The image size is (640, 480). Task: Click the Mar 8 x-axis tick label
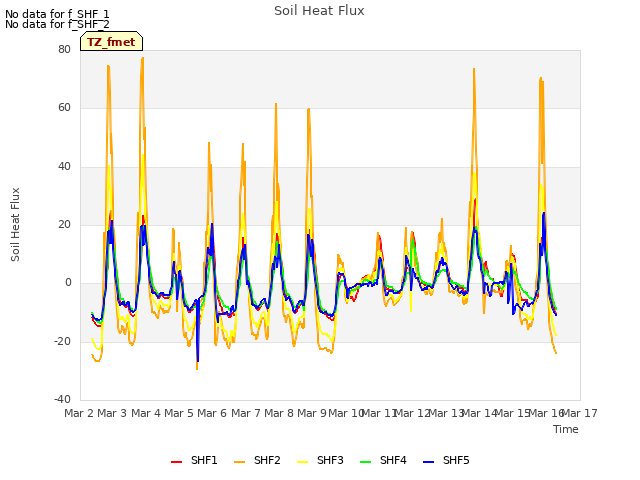(x=279, y=413)
